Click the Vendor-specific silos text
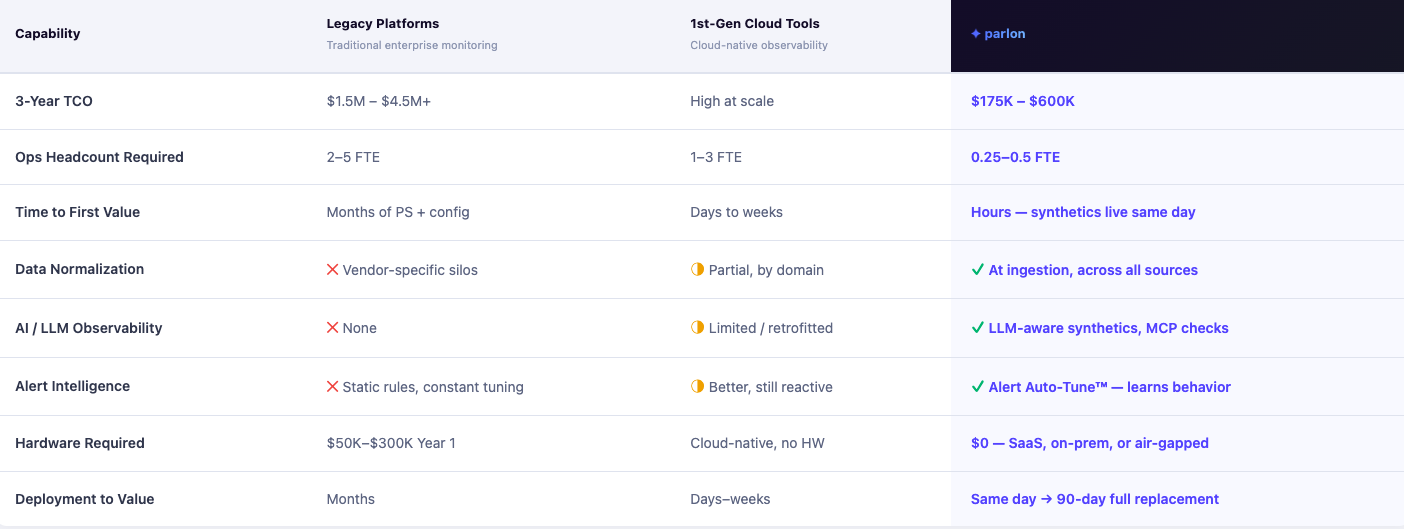Image resolution: width=1404 pixels, height=529 pixels. [x=410, y=270]
